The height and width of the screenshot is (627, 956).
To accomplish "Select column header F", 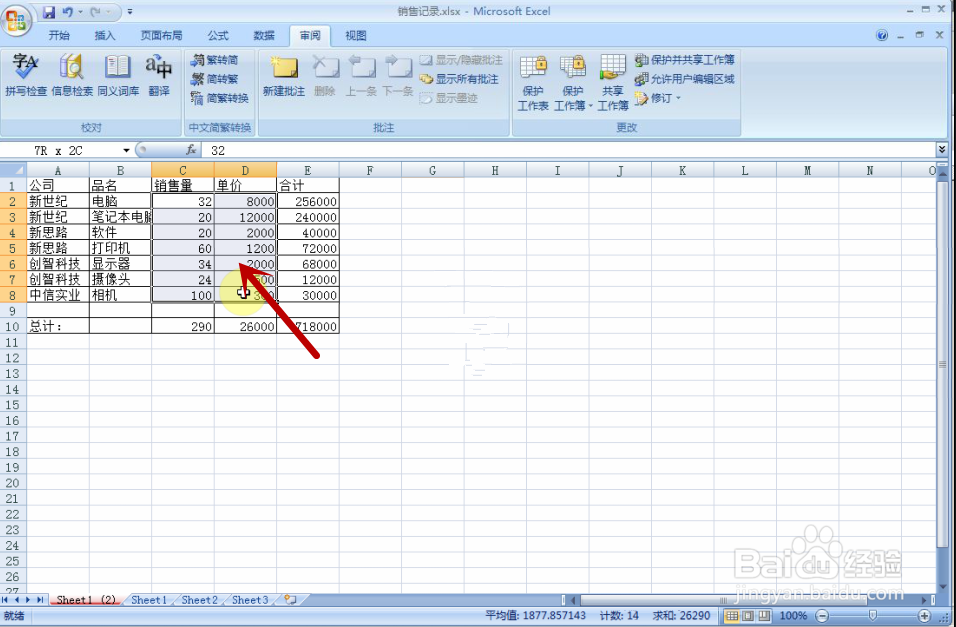I will pos(370,170).
